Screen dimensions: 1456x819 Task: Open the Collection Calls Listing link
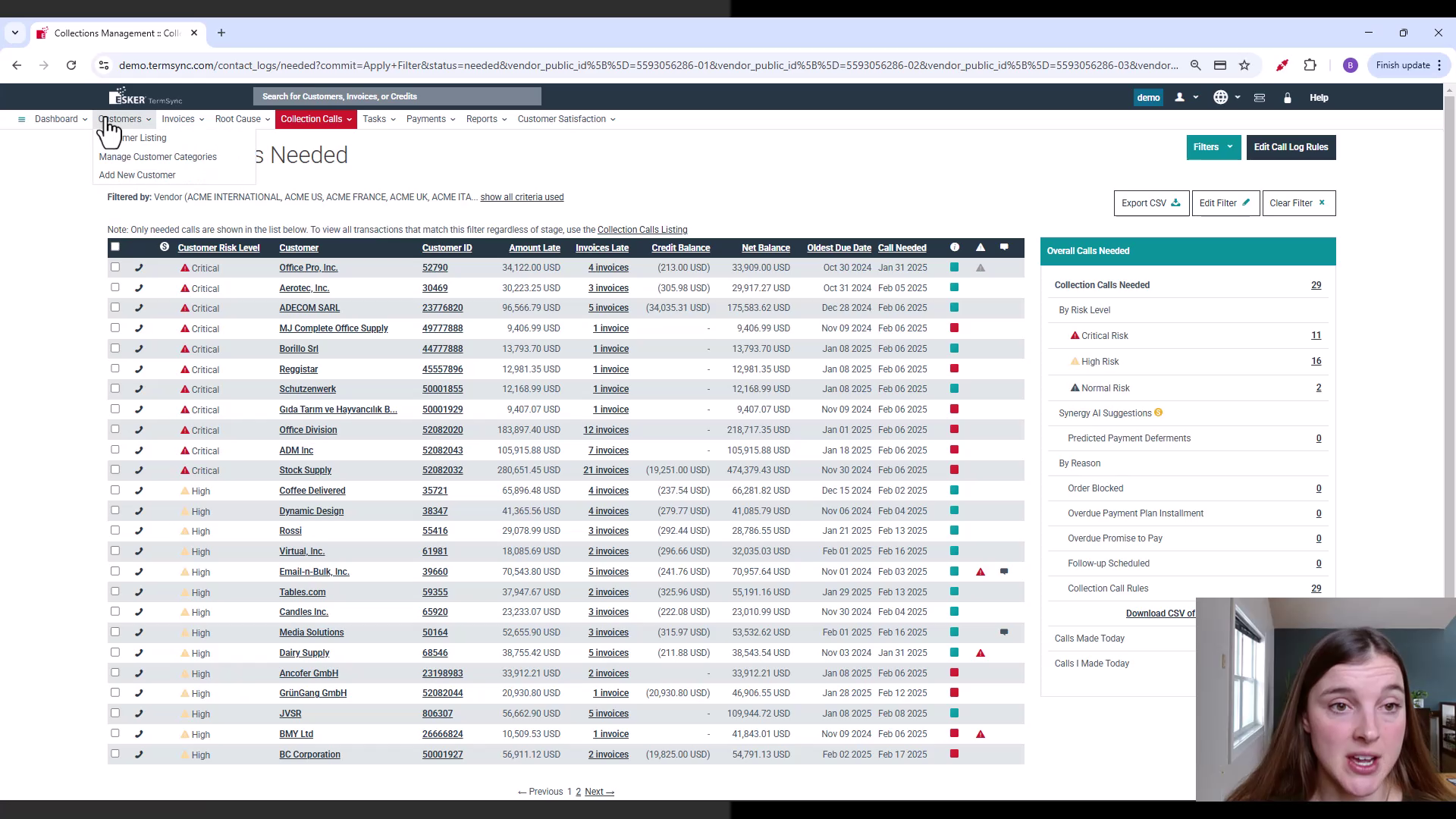coord(642,229)
